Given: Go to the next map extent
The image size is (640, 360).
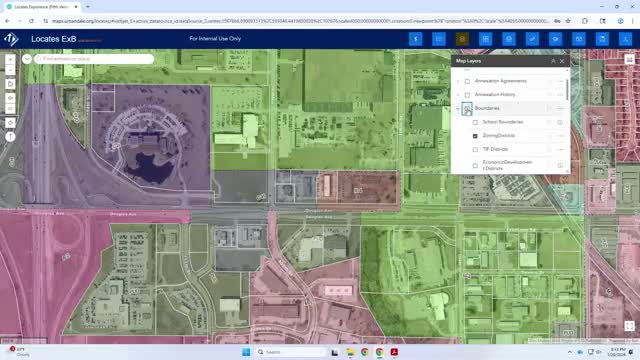Looking at the screenshot, I should point(10,109).
